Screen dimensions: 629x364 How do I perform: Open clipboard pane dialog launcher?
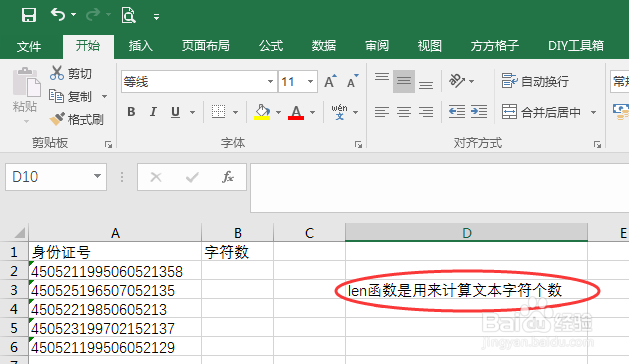tap(108, 144)
